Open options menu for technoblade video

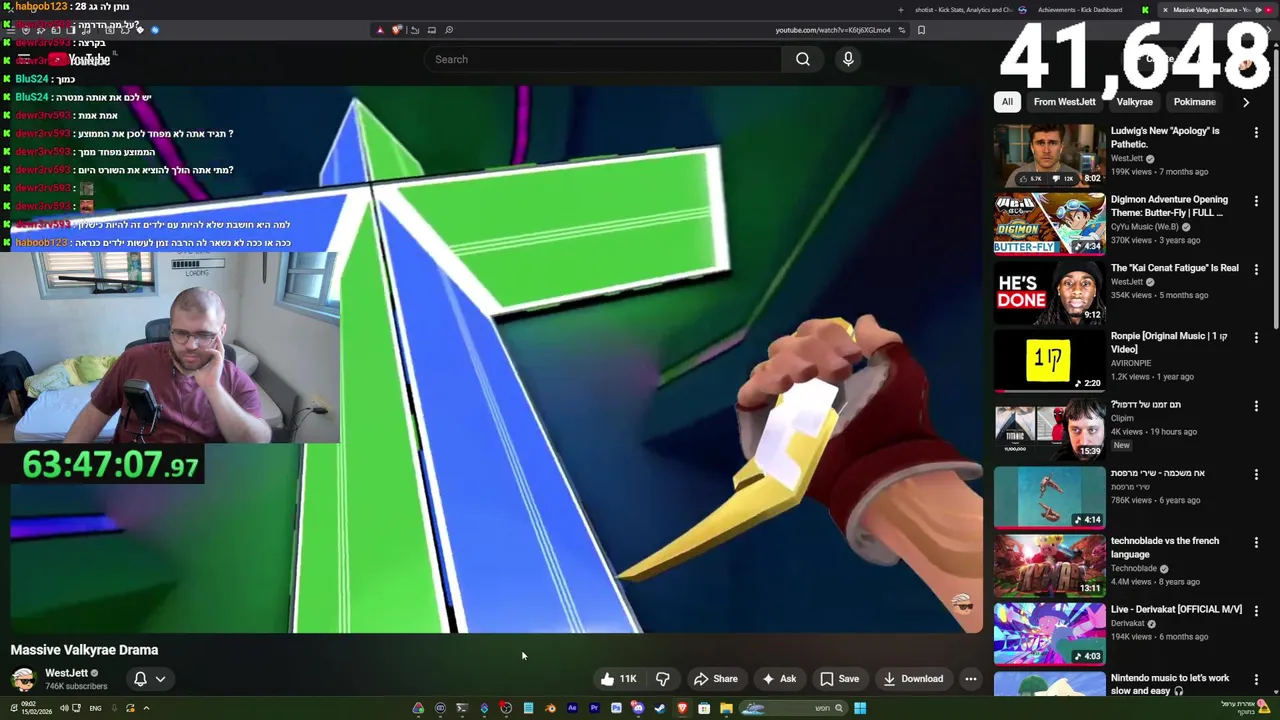click(x=1256, y=542)
